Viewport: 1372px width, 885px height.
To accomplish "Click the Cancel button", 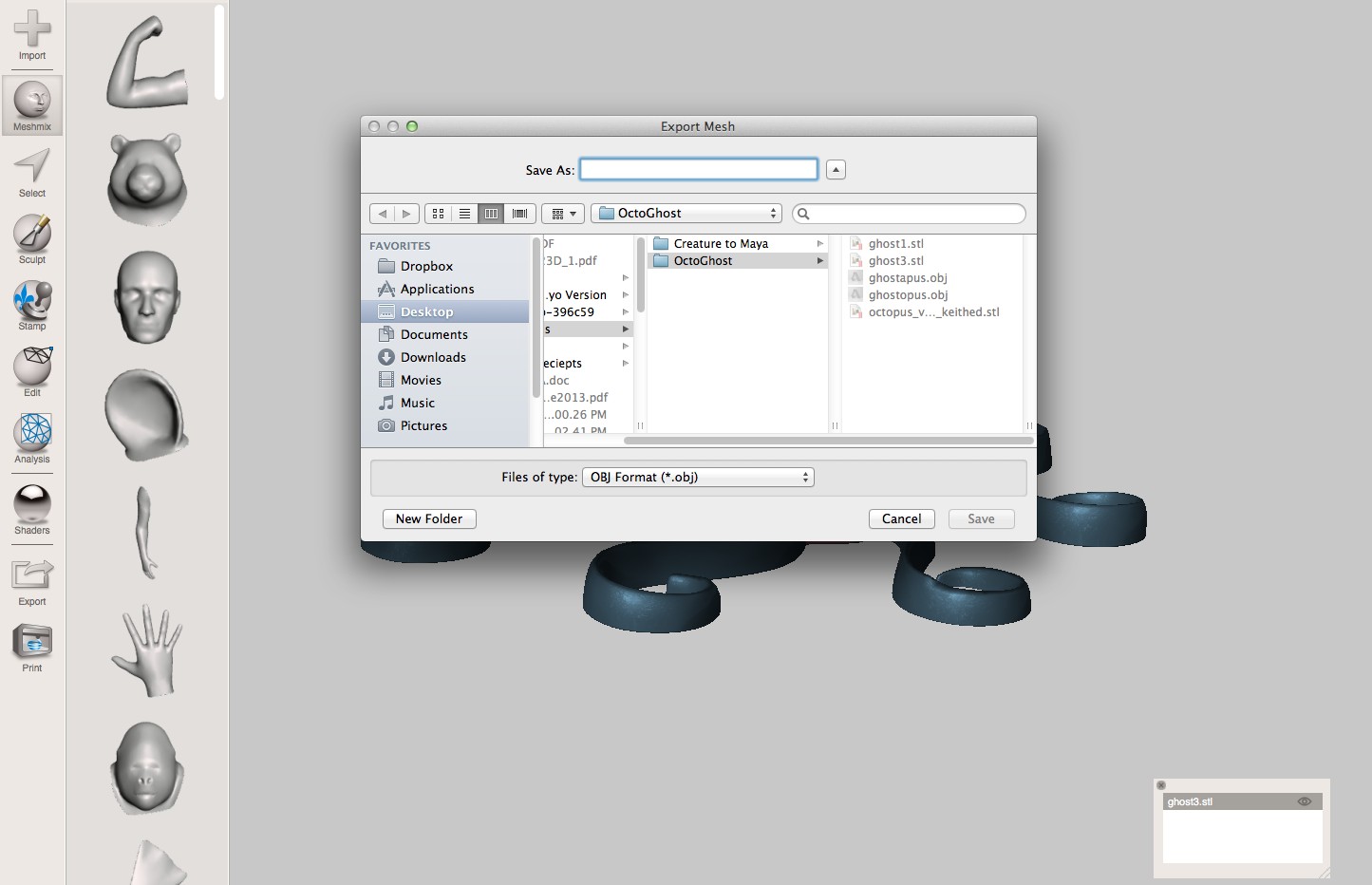I will [900, 518].
